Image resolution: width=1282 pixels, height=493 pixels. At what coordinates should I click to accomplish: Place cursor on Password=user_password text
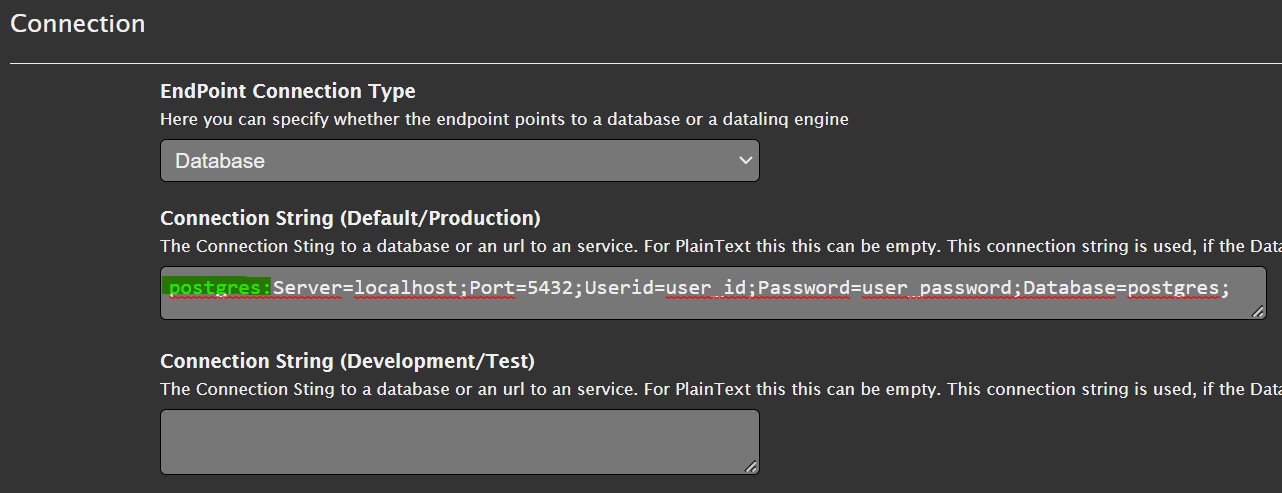tap(886, 288)
